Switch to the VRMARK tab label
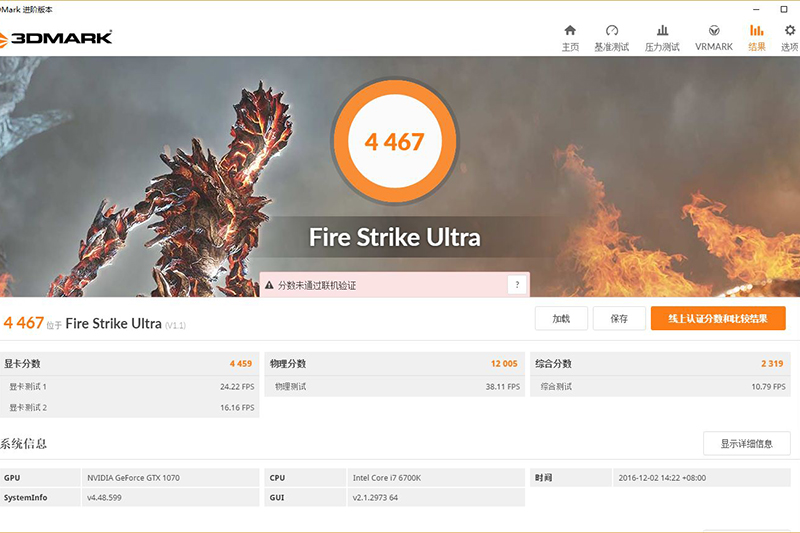 pyautogui.click(x=714, y=47)
